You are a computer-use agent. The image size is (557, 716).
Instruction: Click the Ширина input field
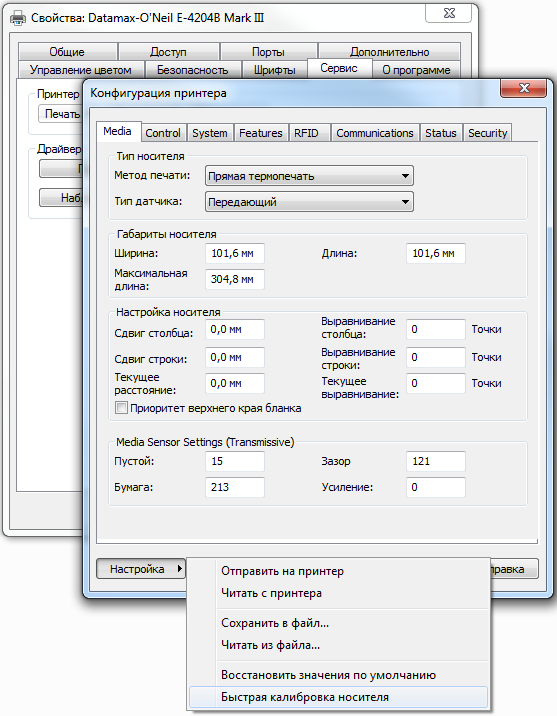(235, 253)
